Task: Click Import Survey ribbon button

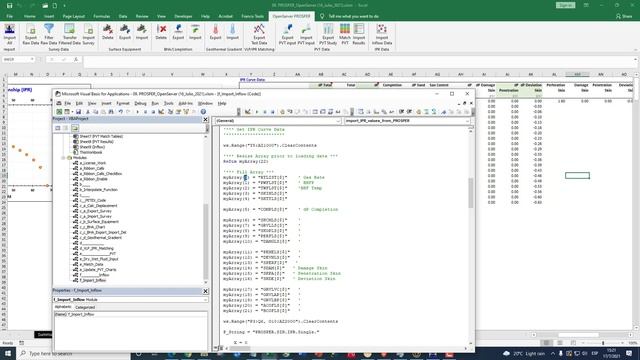Action: click(x=89, y=34)
